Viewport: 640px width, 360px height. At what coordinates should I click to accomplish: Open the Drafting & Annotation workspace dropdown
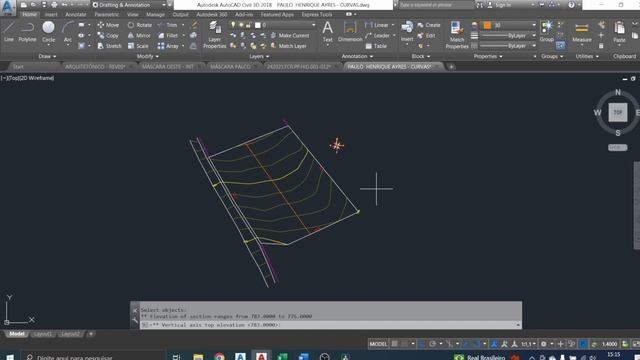pyautogui.click(x=129, y=5)
